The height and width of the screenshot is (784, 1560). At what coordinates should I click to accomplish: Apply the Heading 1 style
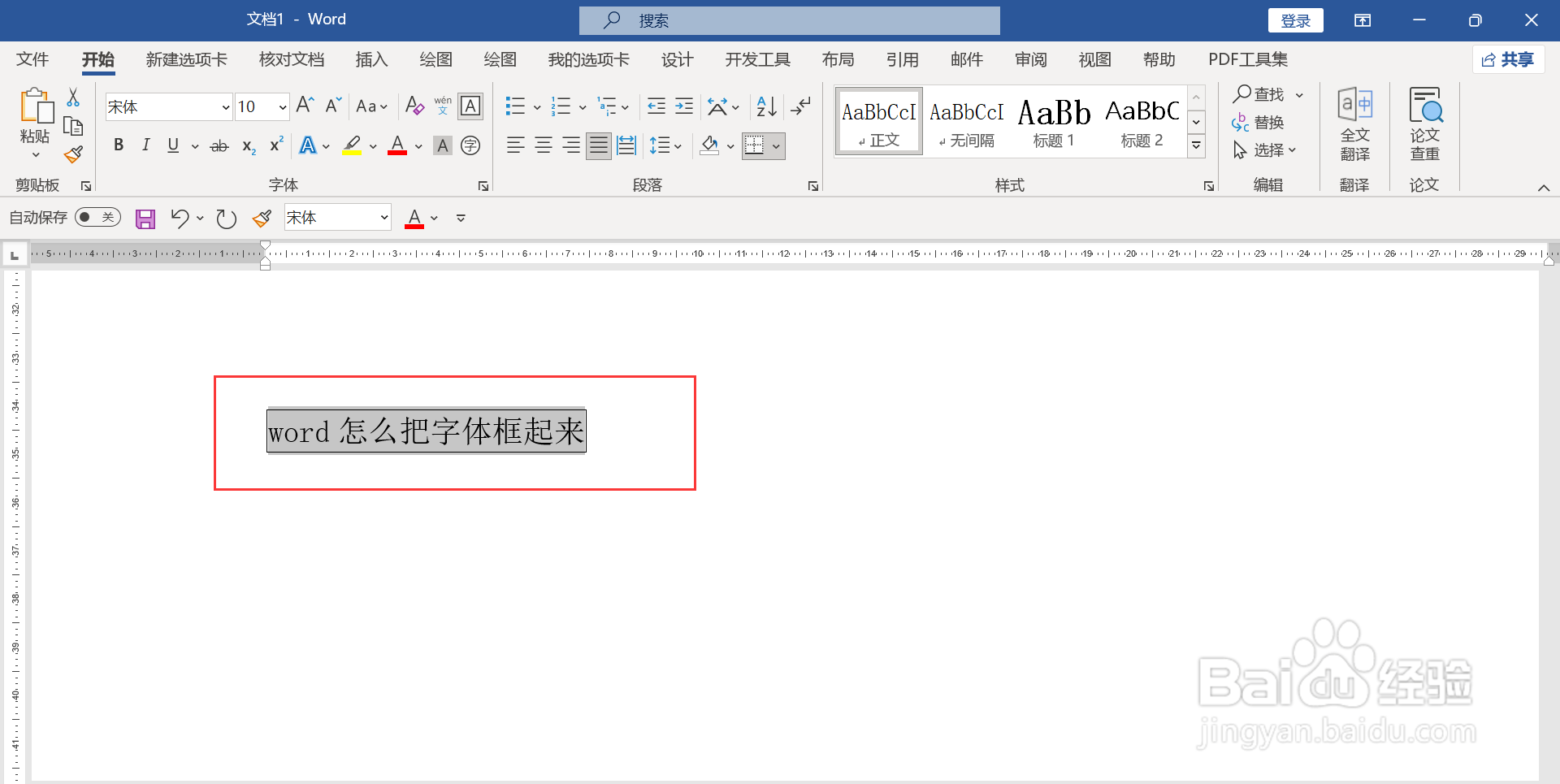click(1054, 122)
